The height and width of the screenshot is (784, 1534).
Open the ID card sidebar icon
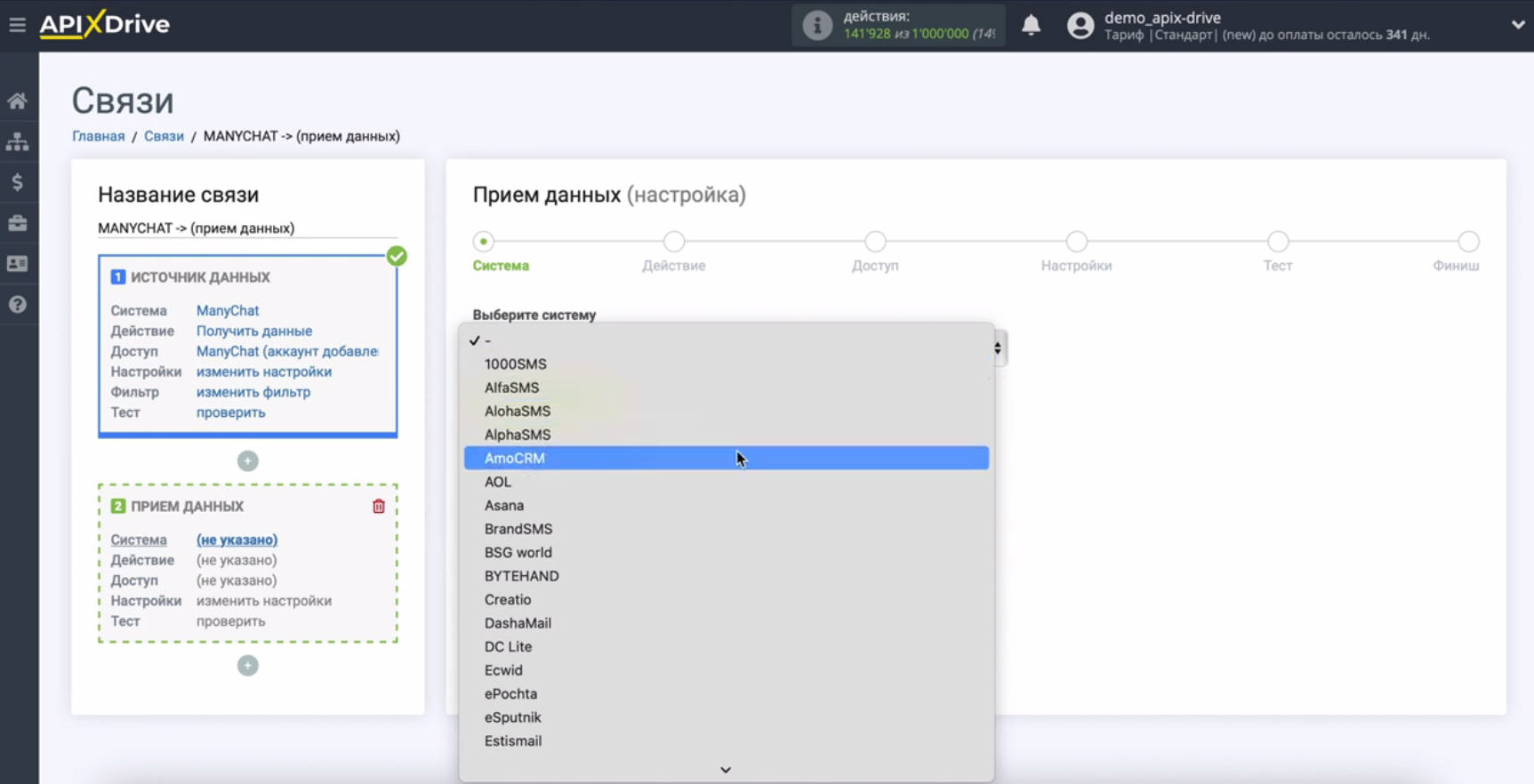click(x=17, y=264)
